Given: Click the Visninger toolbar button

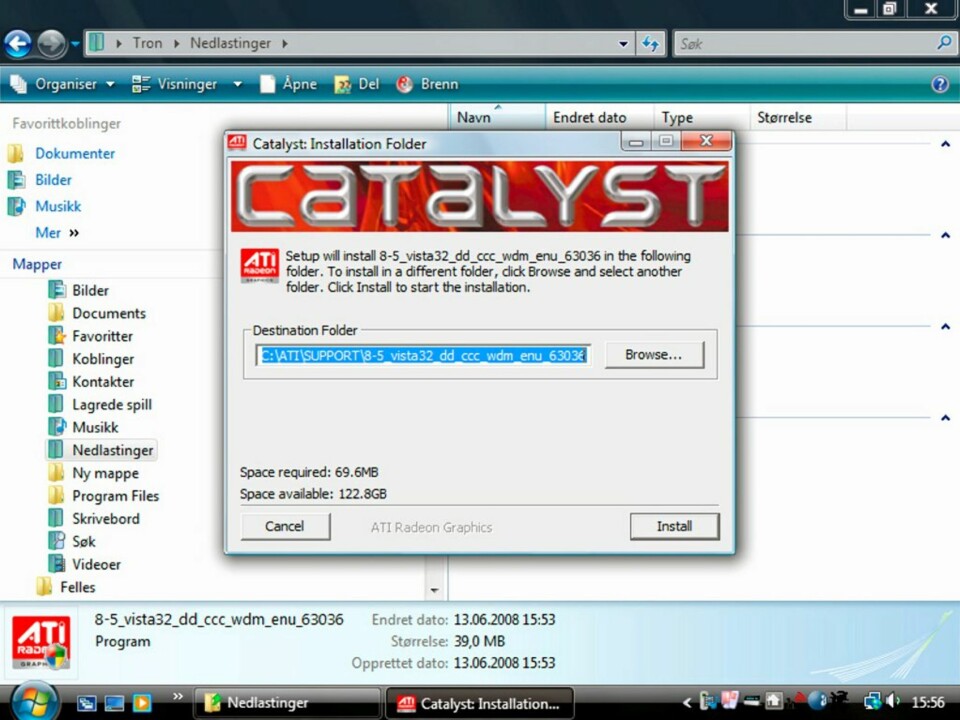Looking at the screenshot, I should (175, 84).
